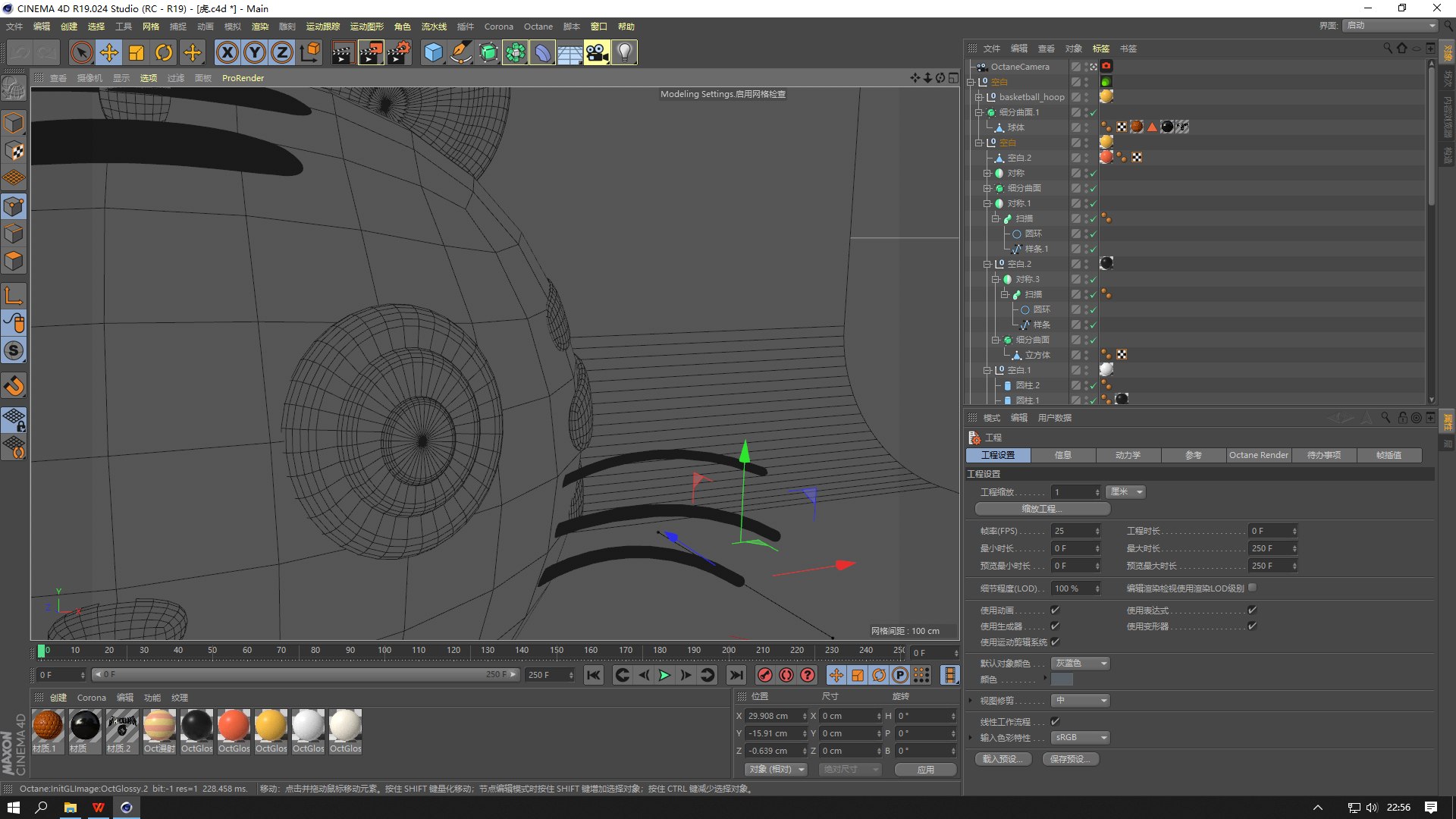The image size is (1456, 819).
Task: Open the sRGB input color profile dropdown
Action: (1081, 737)
